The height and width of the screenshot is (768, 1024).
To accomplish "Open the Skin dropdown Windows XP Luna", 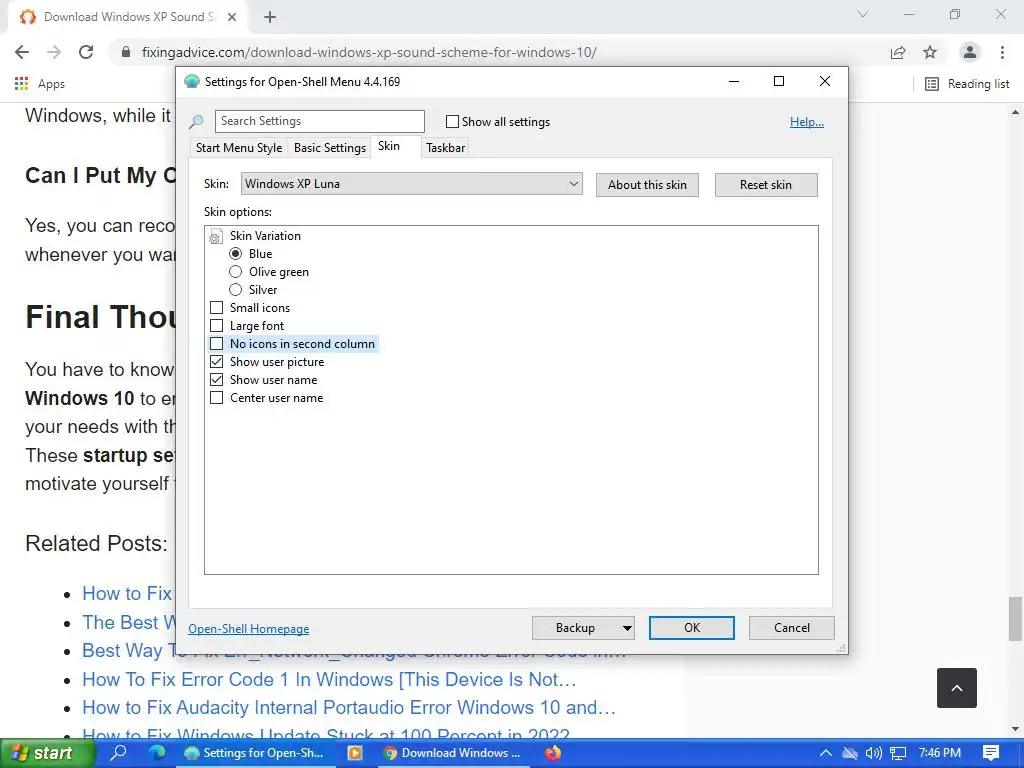I will (411, 184).
